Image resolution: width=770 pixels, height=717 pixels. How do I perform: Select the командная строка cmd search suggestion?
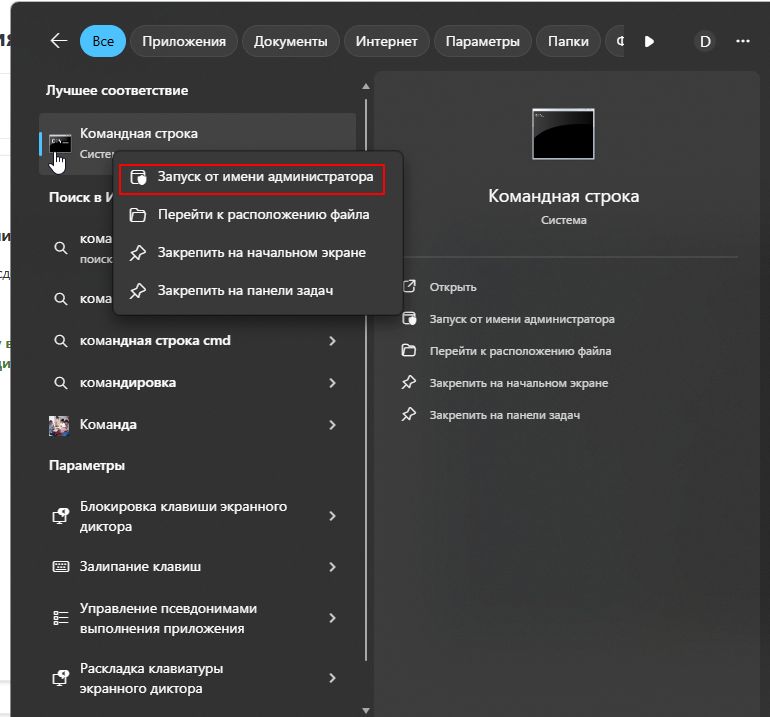[195, 341]
